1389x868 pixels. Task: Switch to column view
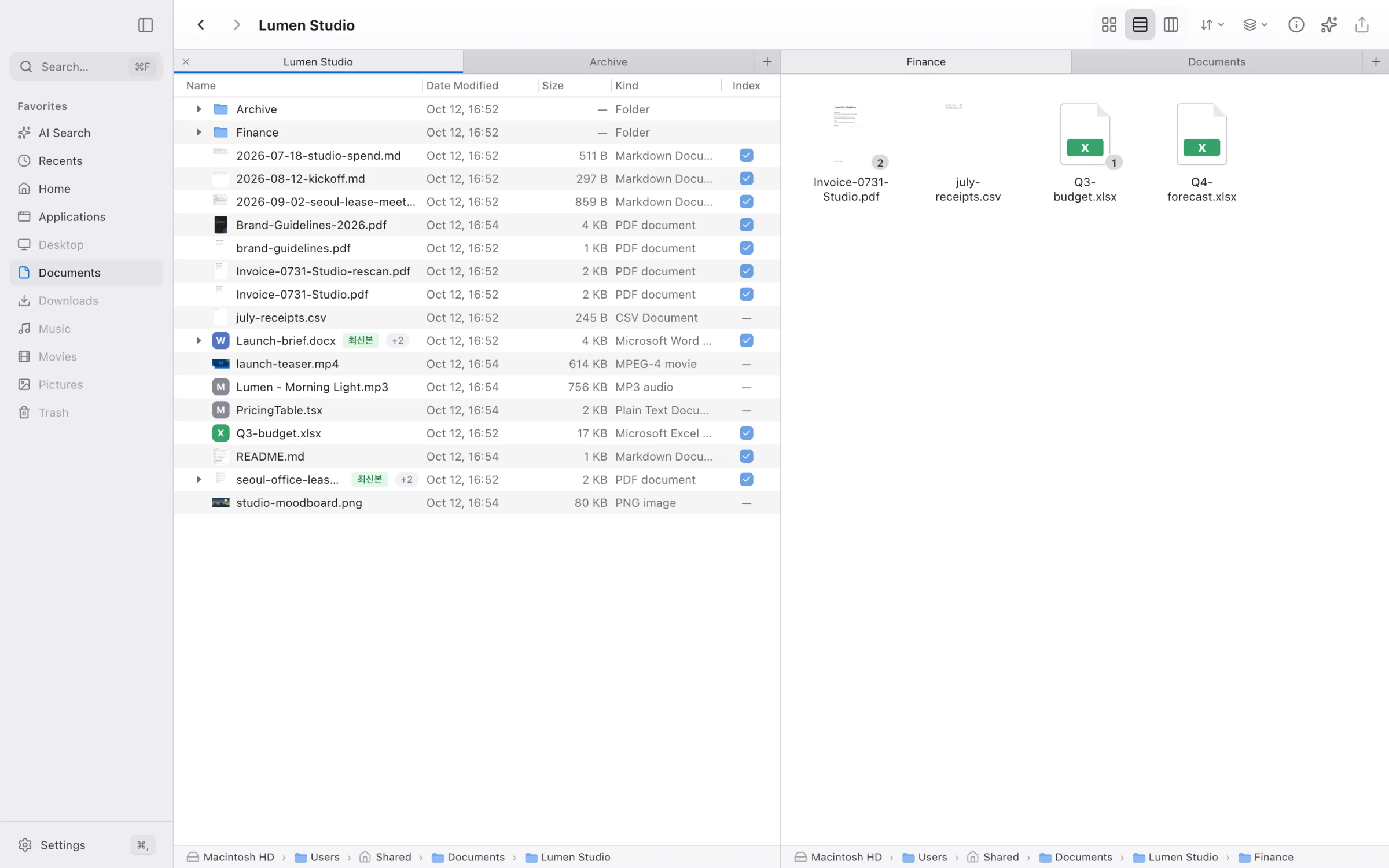coord(1171,25)
